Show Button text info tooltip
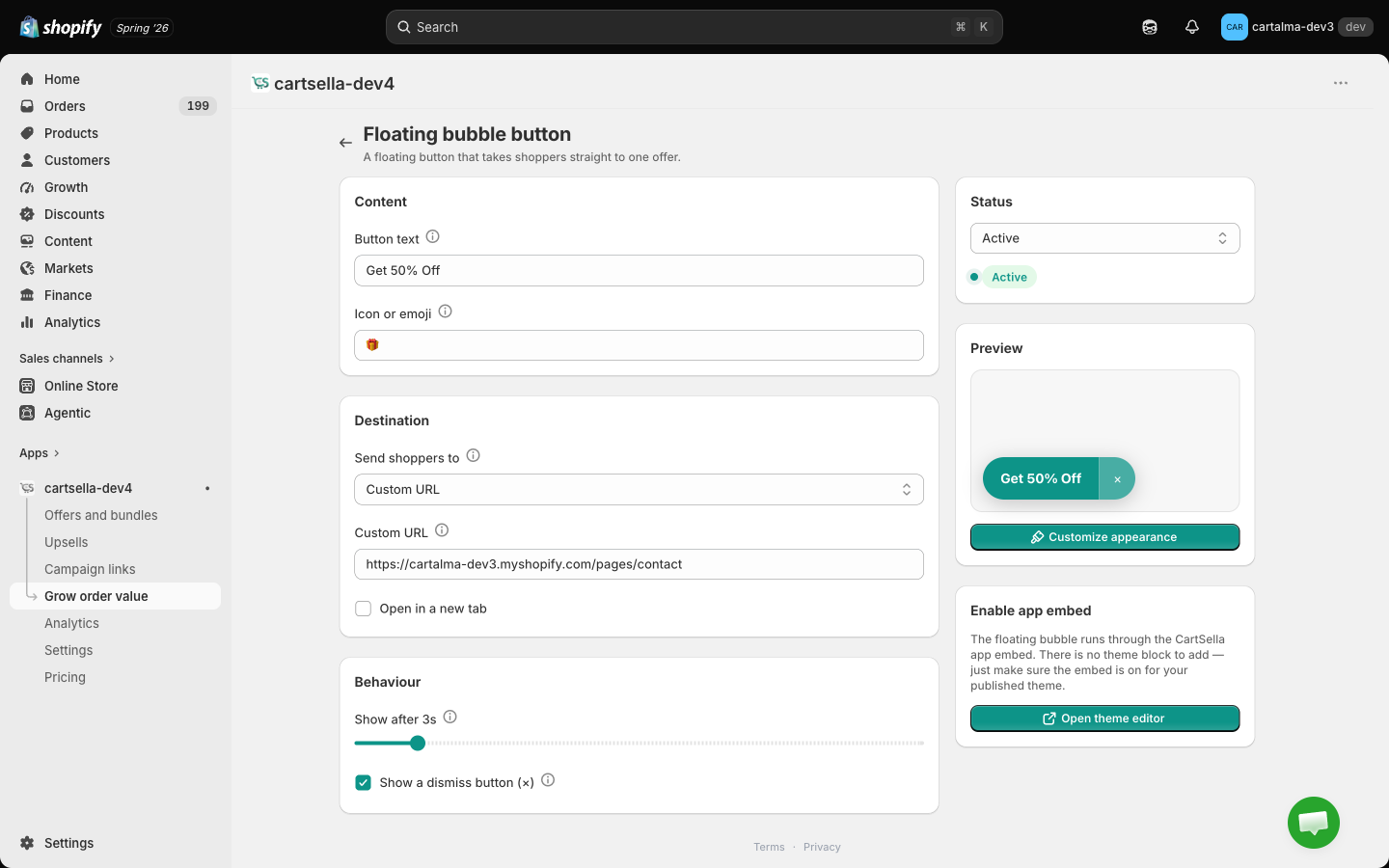1389x868 pixels. (433, 236)
